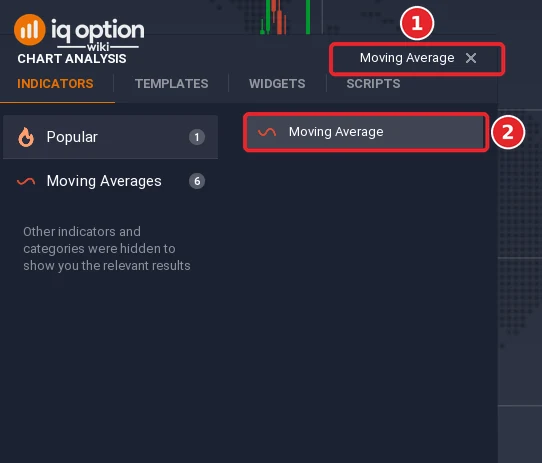542x463 pixels.
Task: Click the wave icon beside Moving Averages
Action: click(x=26, y=181)
